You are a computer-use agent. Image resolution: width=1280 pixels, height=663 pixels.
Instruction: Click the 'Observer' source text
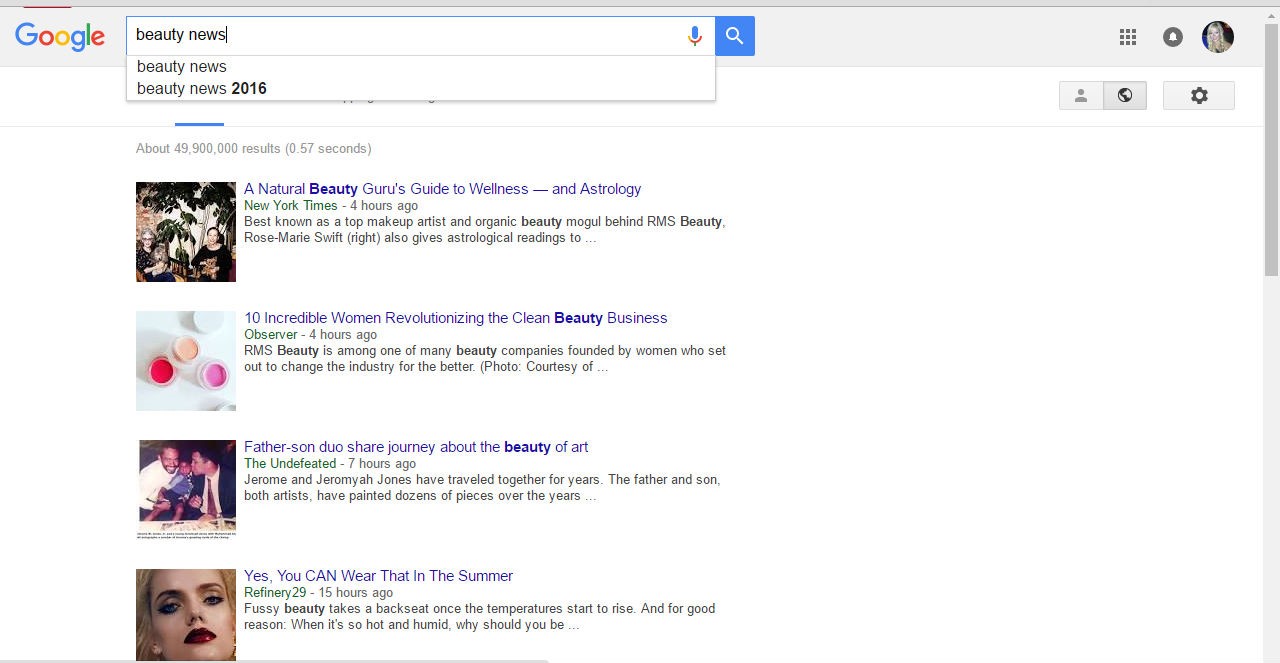pyautogui.click(x=270, y=335)
